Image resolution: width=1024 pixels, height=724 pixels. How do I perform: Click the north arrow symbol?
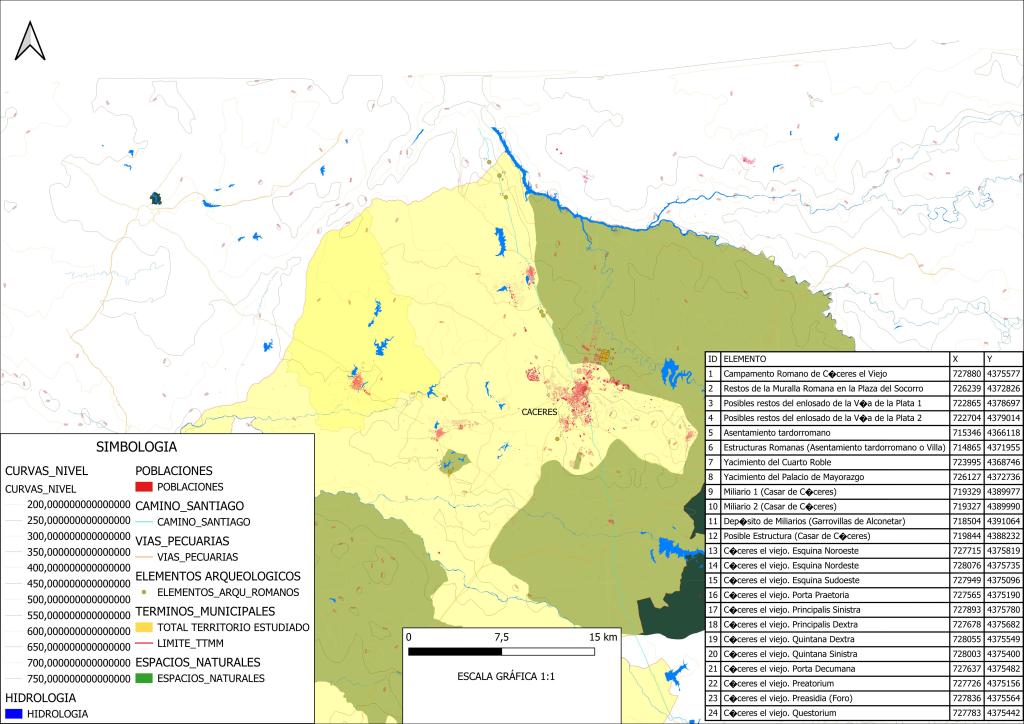click(30, 41)
